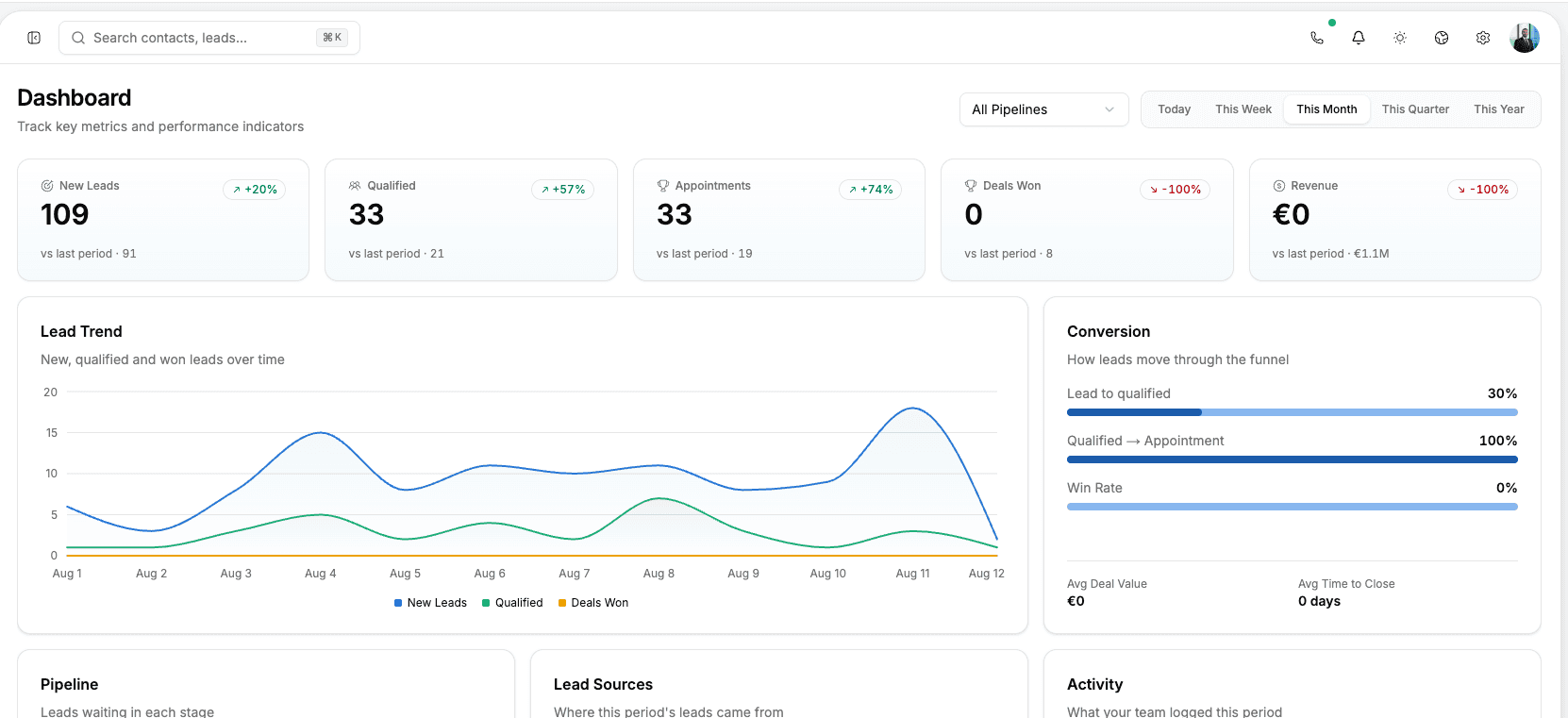Click the New Leads value 109
Image resolution: width=1568 pixels, height=718 pixels.
pos(65,215)
